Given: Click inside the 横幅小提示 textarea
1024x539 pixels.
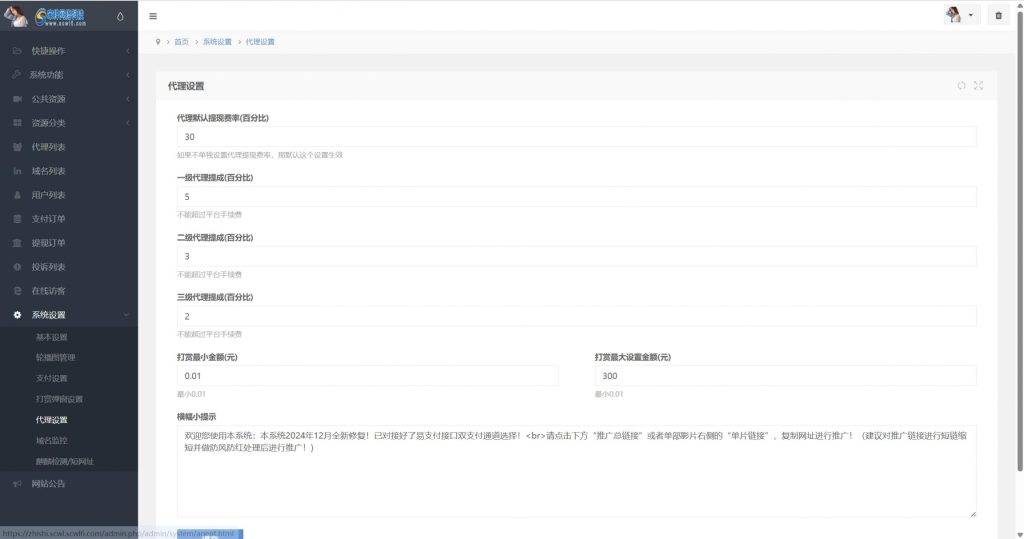Looking at the screenshot, I should pos(577,471).
